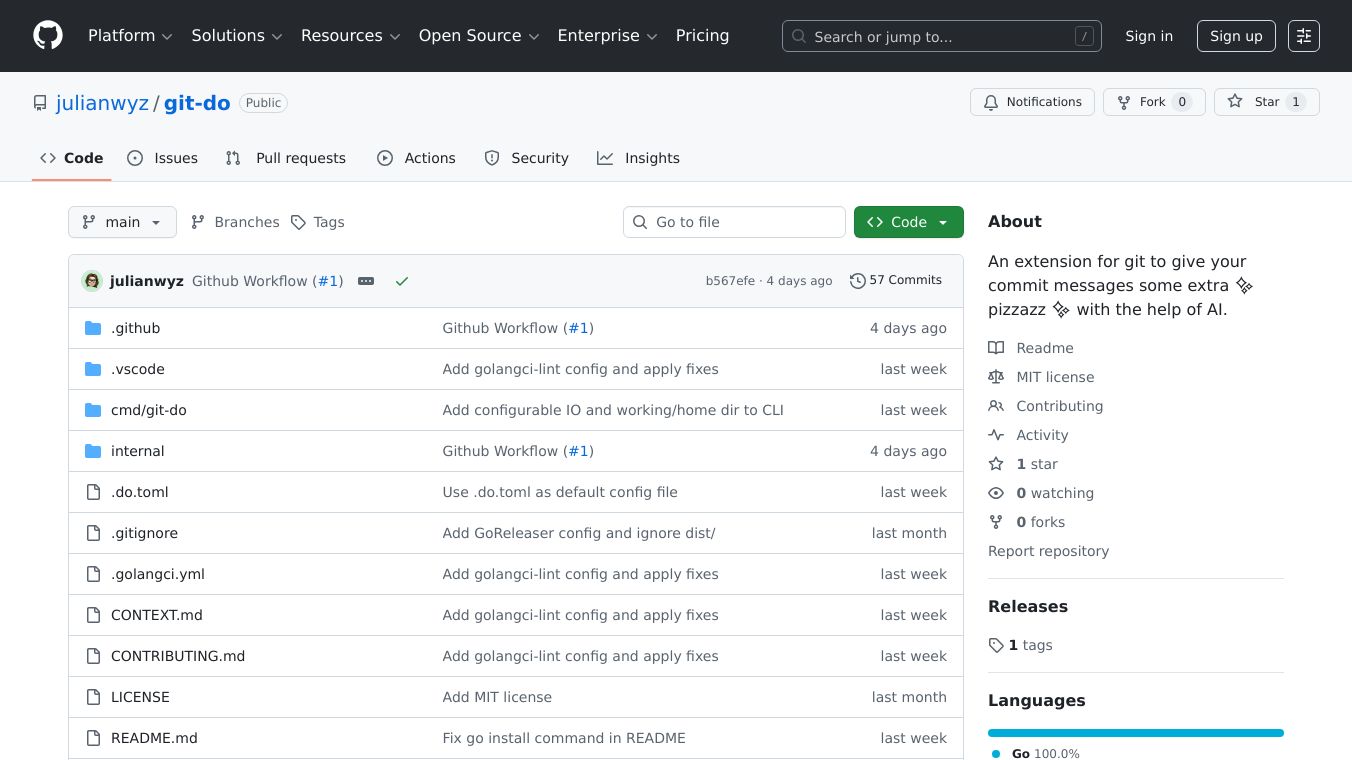This screenshot has height=760, width=1352.
Task: Open the 57 Commits history
Action: coord(896,280)
